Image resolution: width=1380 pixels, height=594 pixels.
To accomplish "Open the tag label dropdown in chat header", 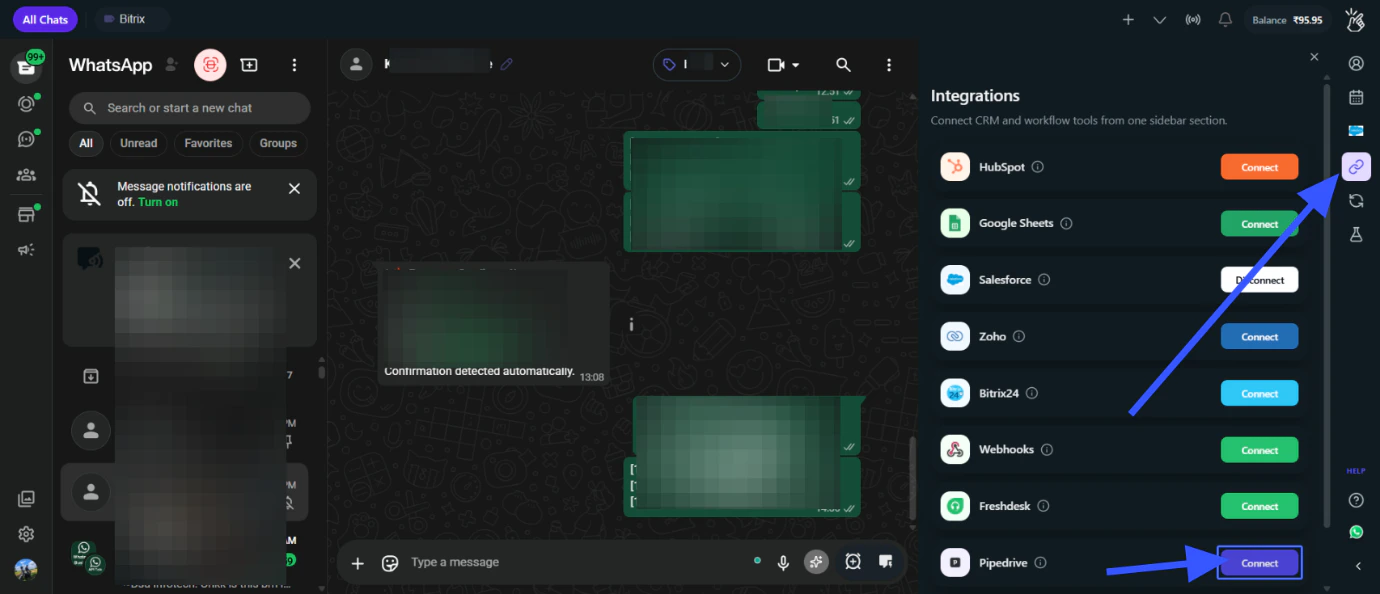I will (697, 65).
